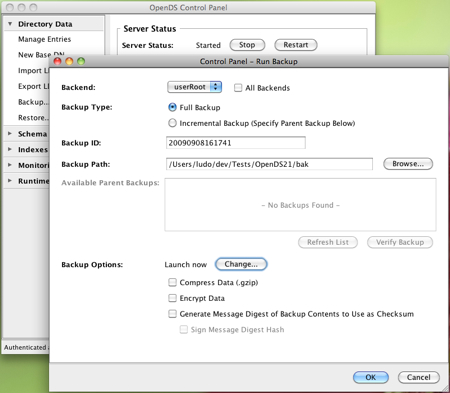Viewport: 450px width, 393px height.
Task: Open Backup... item in sidebar
Action: 33,102
